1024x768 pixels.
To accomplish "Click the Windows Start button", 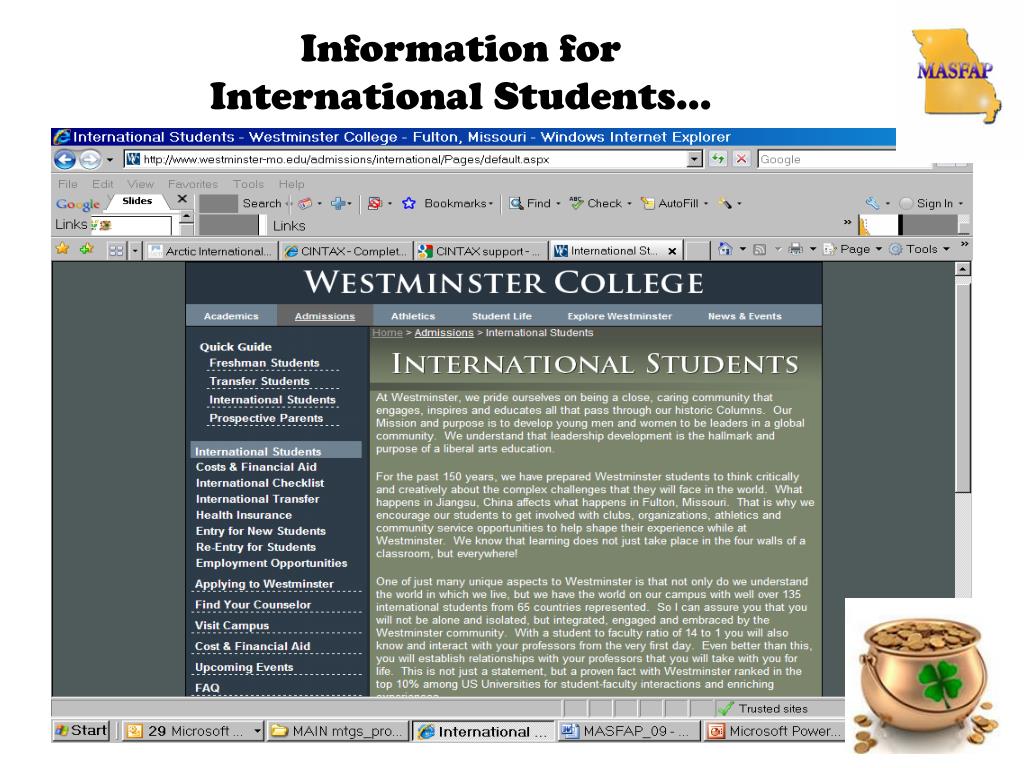I will [81, 731].
